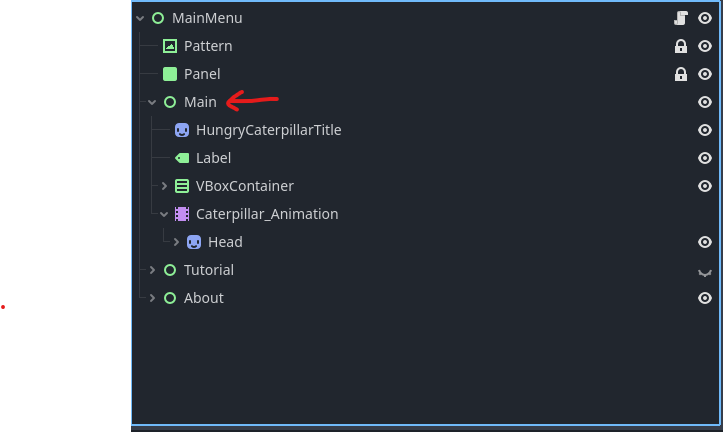Screen dimensions: 723x432
Task: Collapse the Caterpillar_Animation node
Action: pyautogui.click(x=164, y=214)
